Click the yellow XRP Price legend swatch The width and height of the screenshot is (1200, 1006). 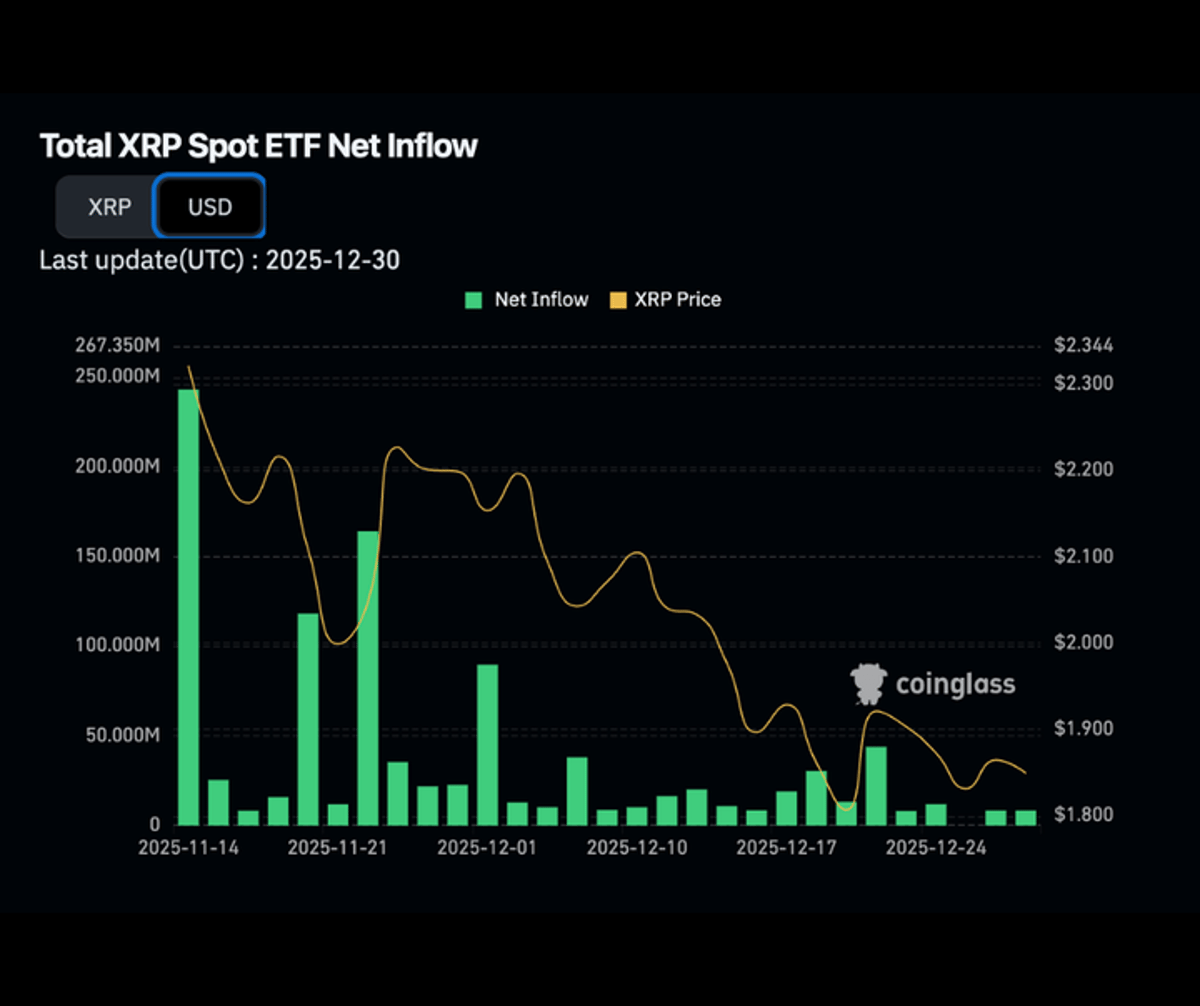coord(618,299)
